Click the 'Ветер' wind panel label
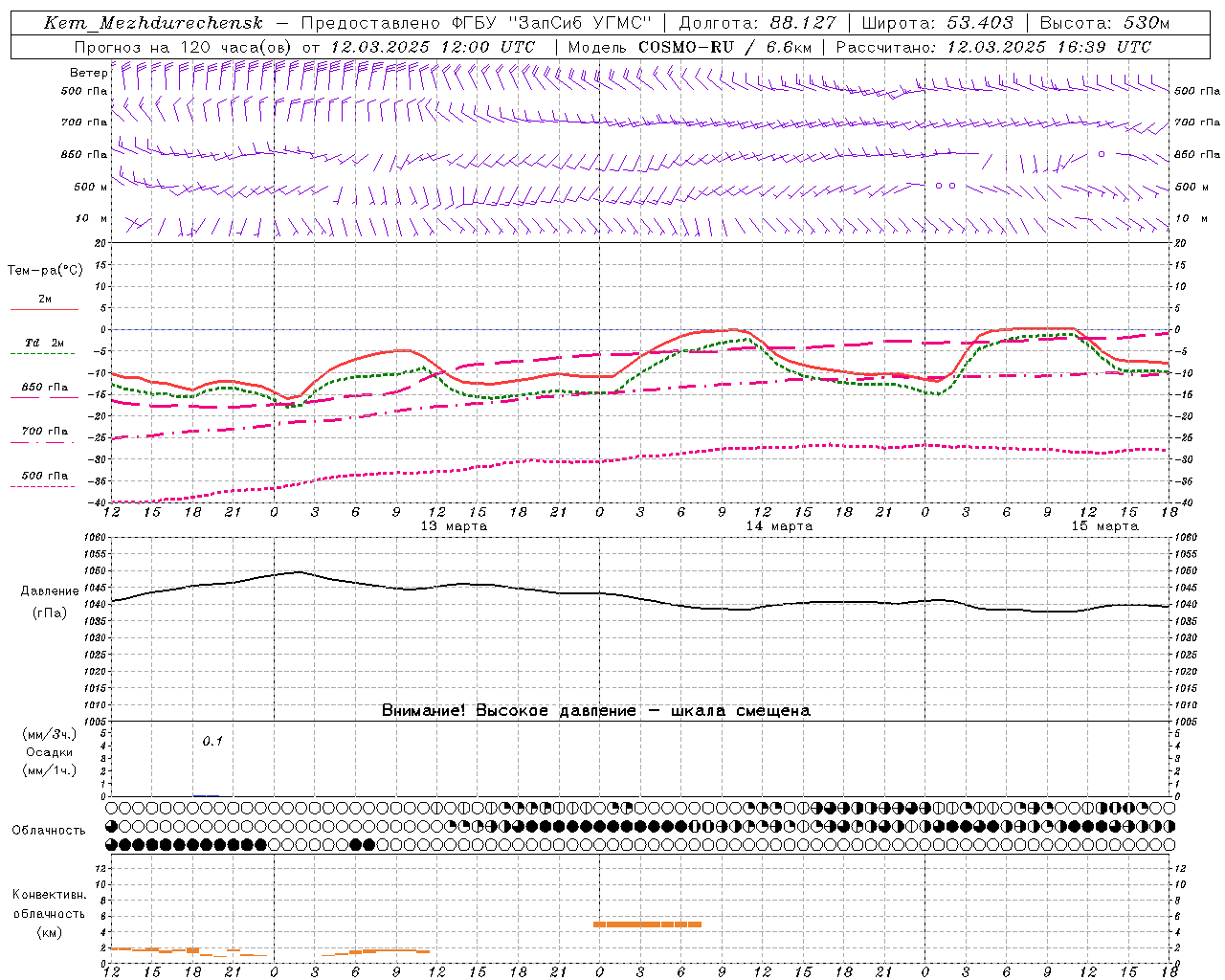 pyautogui.click(x=88, y=73)
